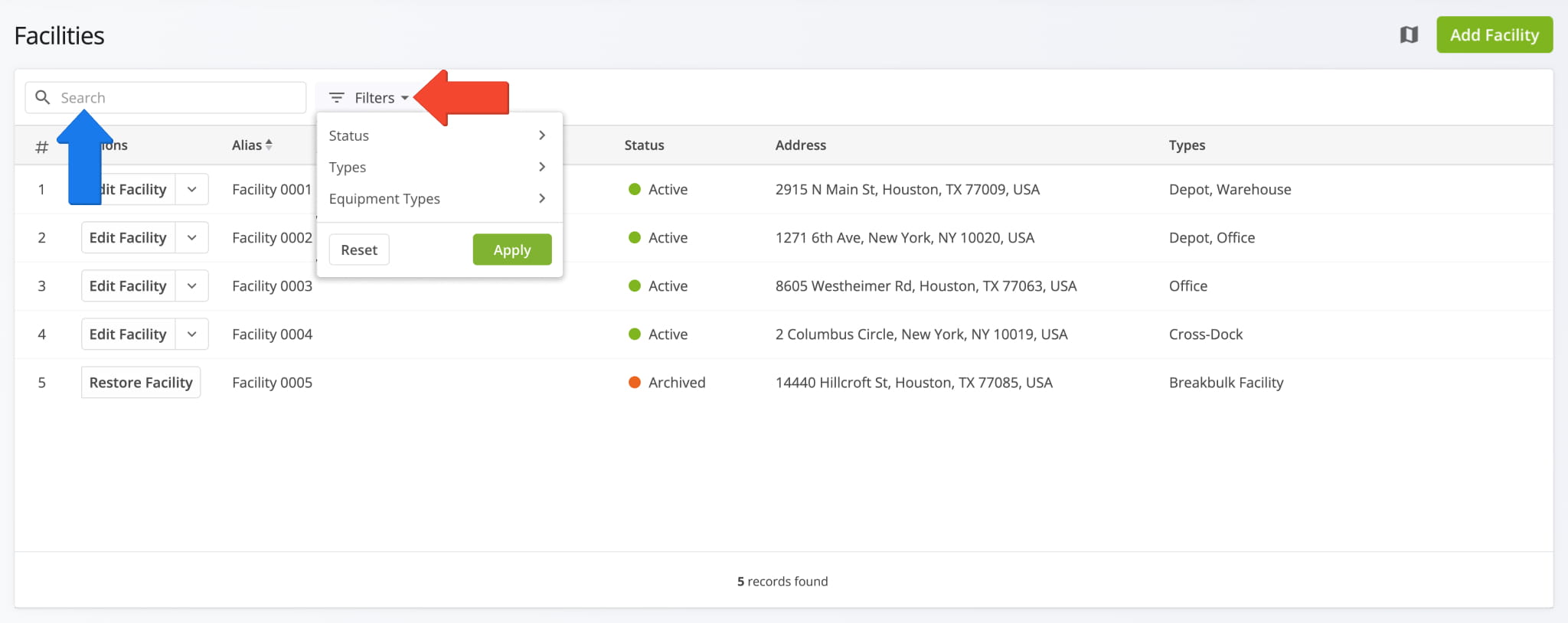
Task: Focus the Search input field
Action: (x=165, y=98)
